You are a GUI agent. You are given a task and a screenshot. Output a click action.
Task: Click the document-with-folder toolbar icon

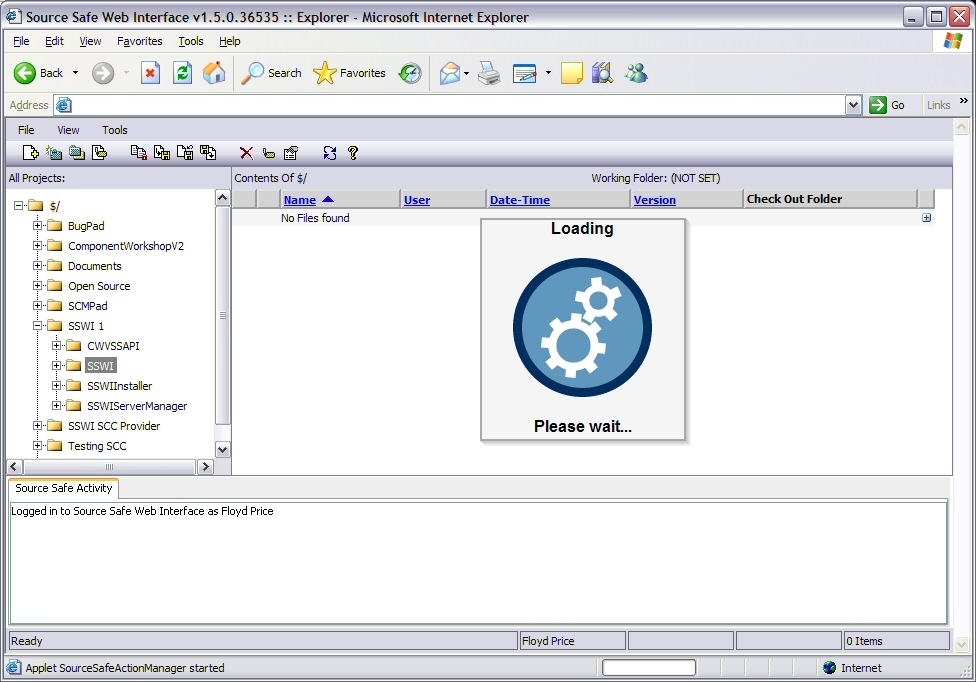[x=100, y=152]
